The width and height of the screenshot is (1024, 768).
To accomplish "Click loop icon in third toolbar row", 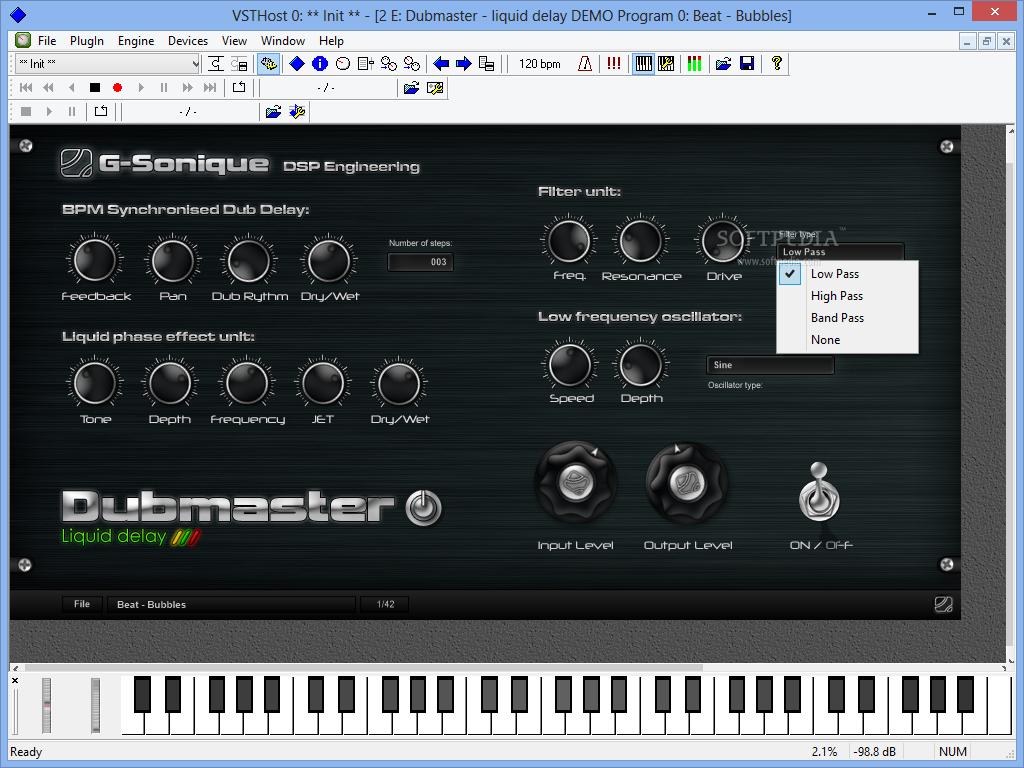I will tap(101, 112).
